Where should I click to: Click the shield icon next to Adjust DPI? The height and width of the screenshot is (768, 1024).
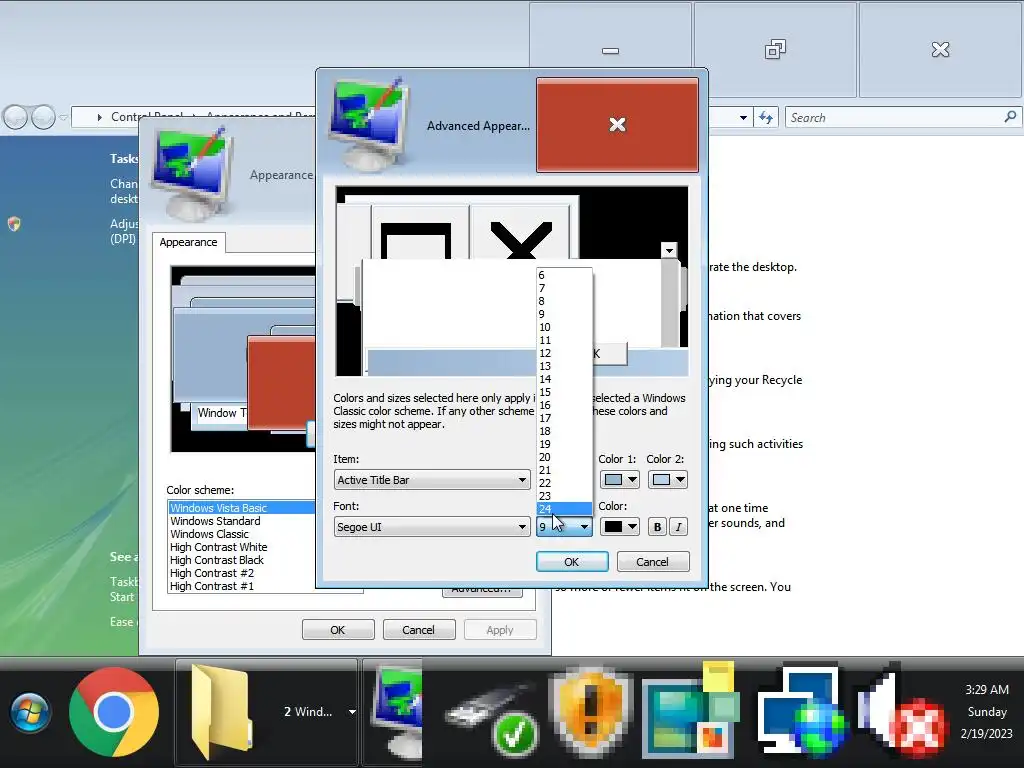pyautogui.click(x=14, y=224)
